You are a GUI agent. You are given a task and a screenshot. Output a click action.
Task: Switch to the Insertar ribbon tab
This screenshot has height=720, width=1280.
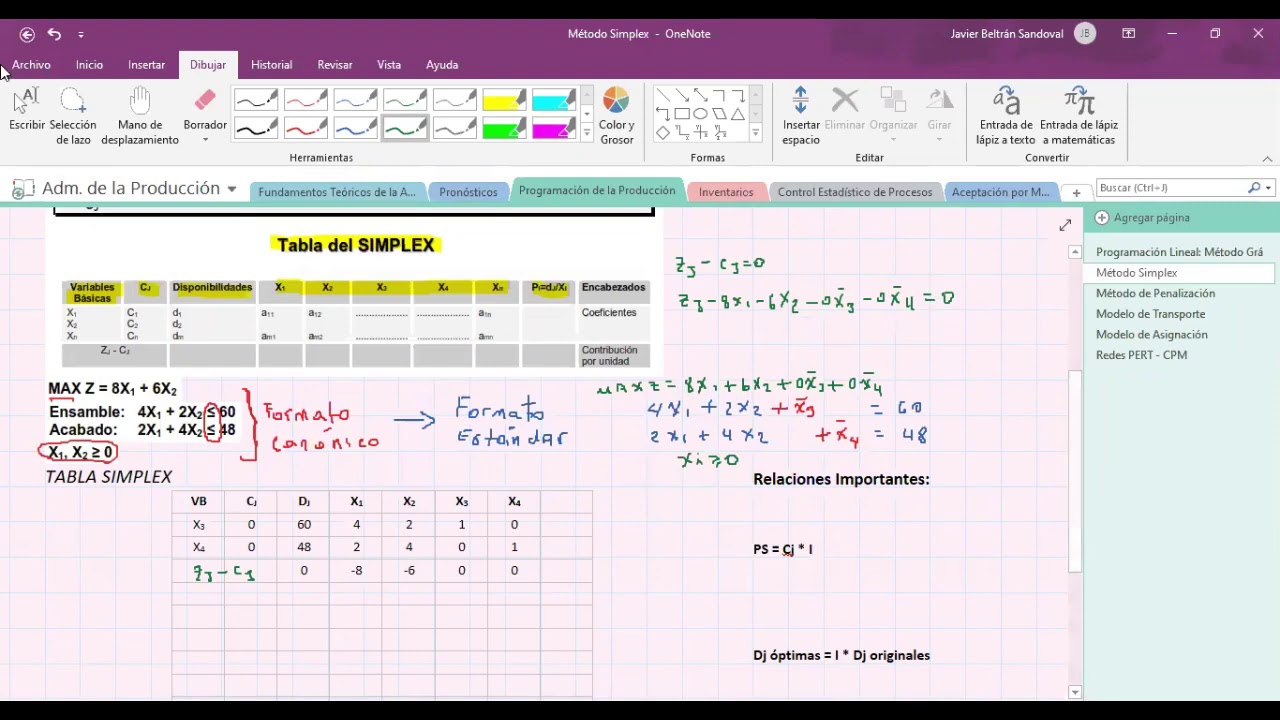point(146,65)
